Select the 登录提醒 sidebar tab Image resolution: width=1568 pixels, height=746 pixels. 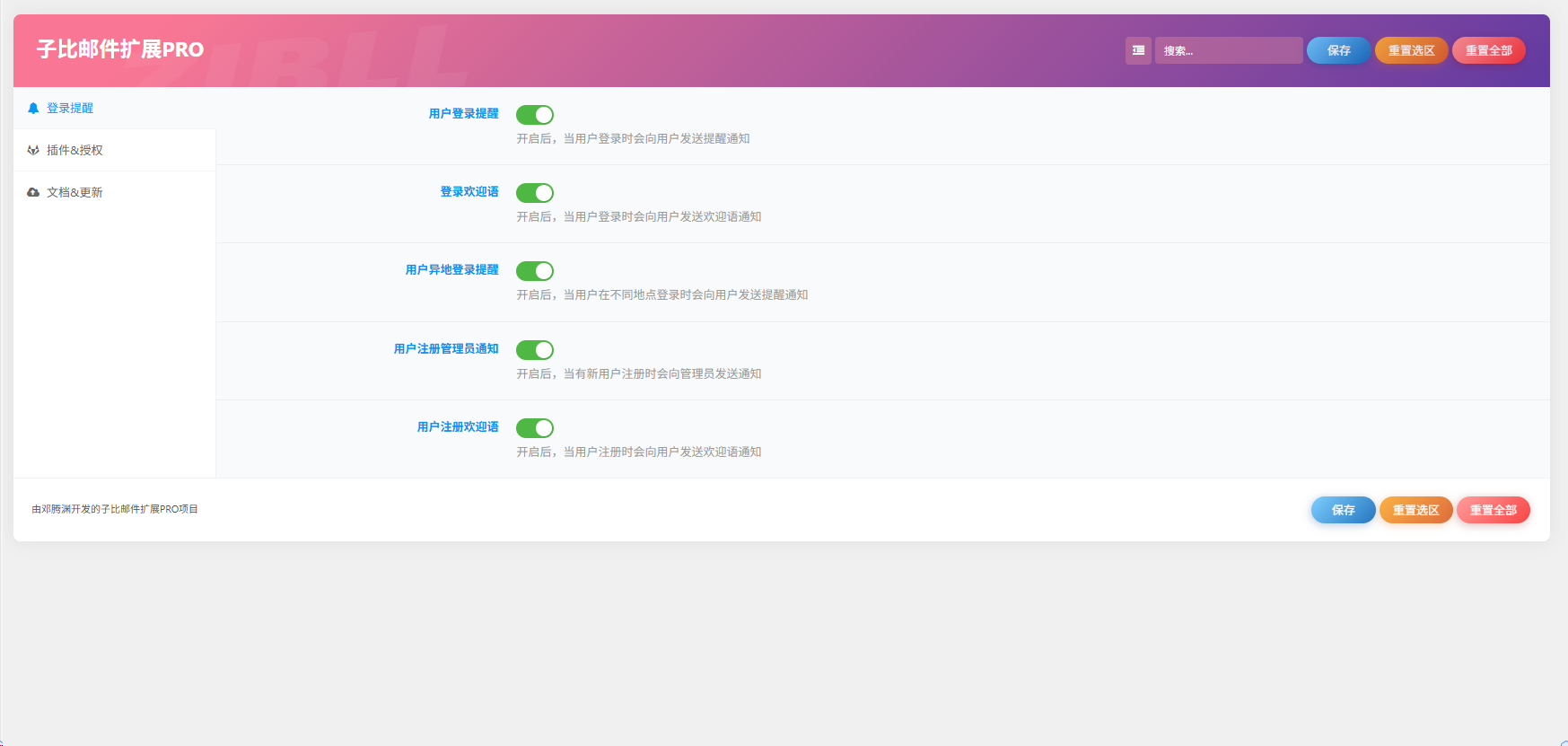point(70,109)
